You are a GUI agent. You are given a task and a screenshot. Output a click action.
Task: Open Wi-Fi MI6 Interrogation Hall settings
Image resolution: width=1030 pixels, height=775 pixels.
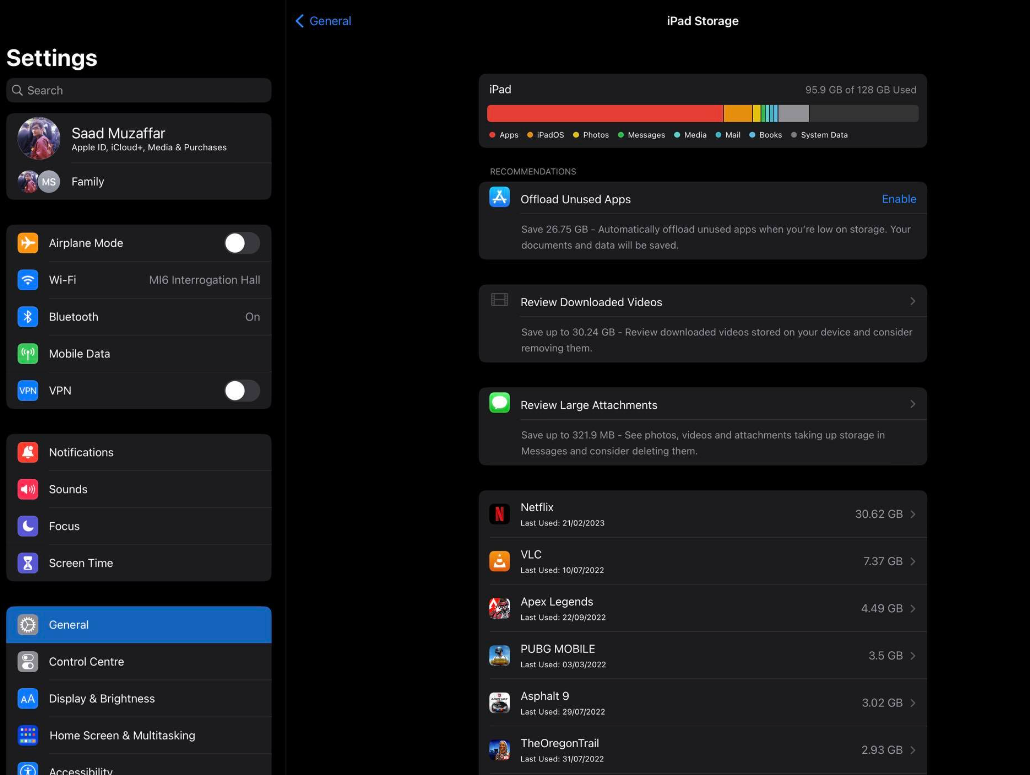[x=139, y=280]
